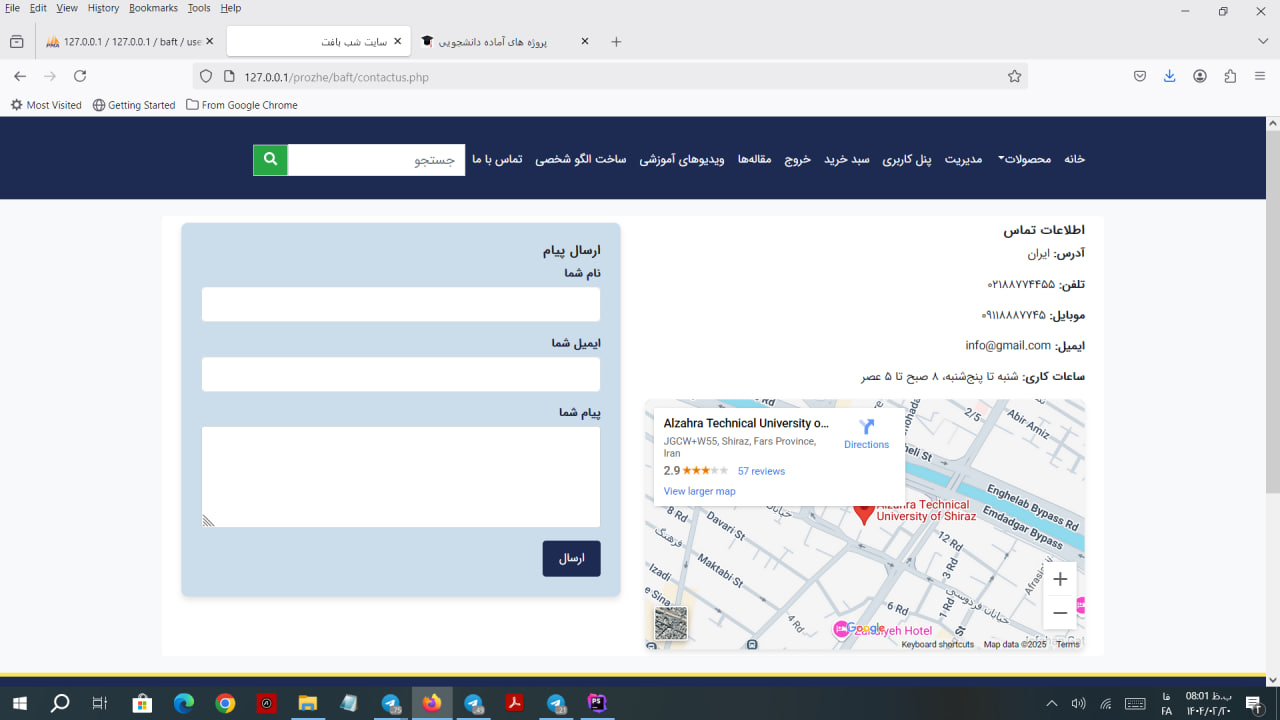The width and height of the screenshot is (1280, 720).
Task: Open the Tools menu
Action: 199,8
